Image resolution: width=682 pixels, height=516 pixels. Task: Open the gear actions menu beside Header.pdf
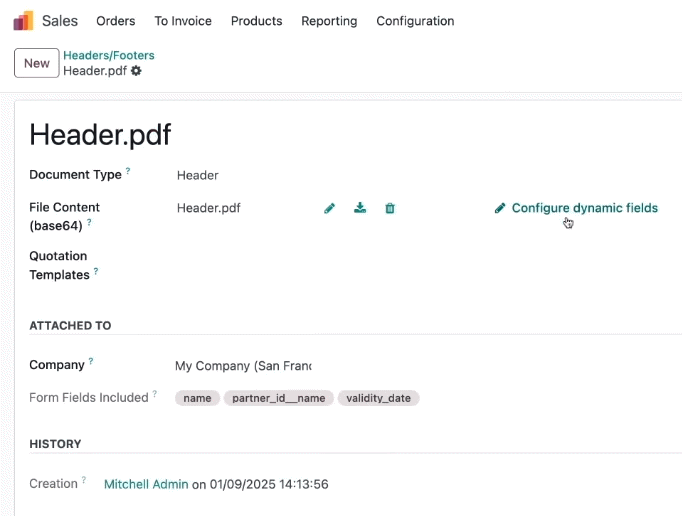pyautogui.click(x=136, y=70)
